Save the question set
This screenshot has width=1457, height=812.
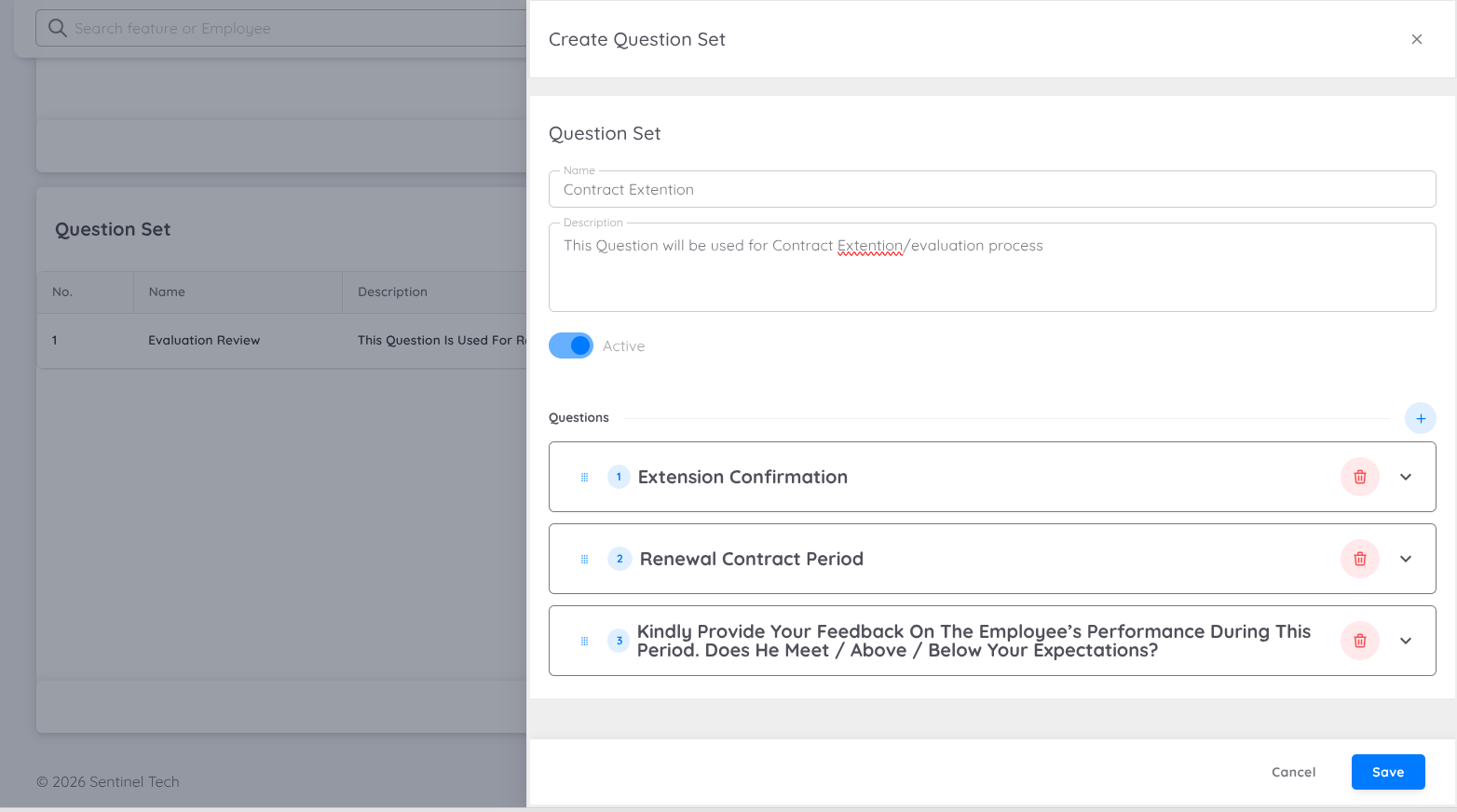[1387, 772]
